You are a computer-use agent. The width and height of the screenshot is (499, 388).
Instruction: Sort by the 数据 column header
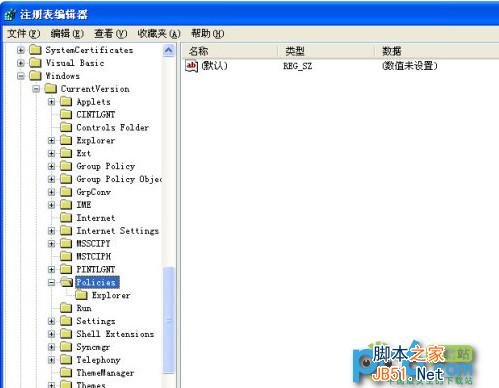[437, 51]
